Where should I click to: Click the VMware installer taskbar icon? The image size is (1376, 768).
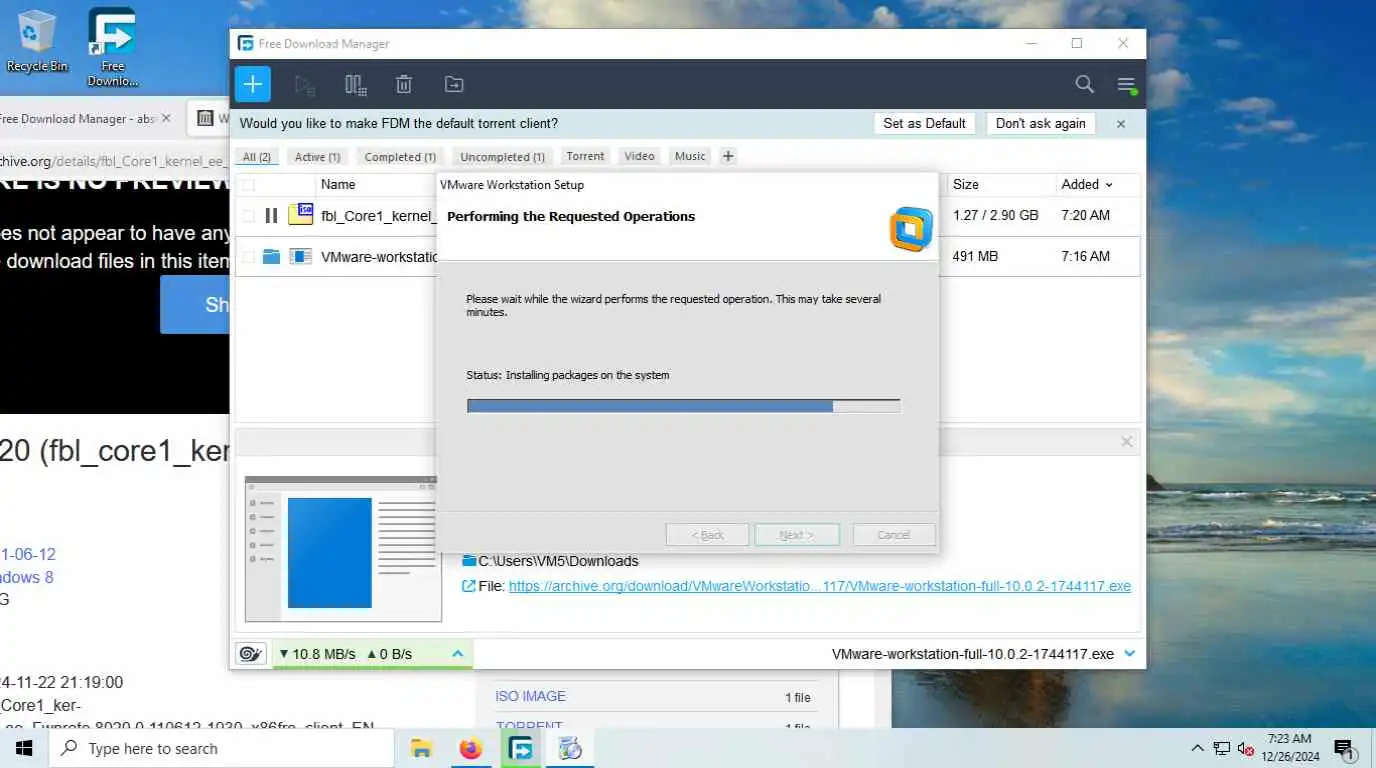click(x=570, y=748)
